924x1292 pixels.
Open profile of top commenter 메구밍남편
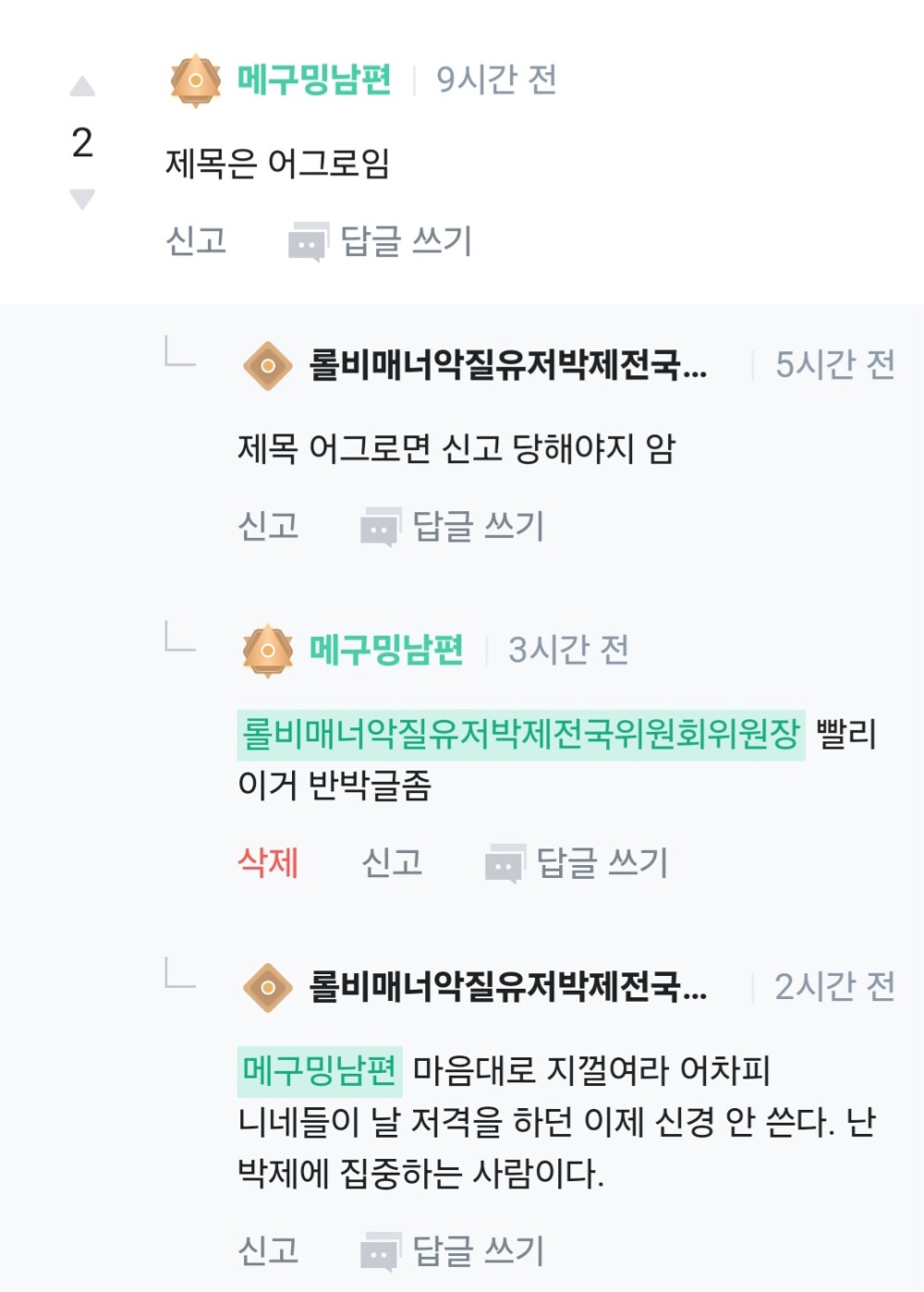(314, 80)
